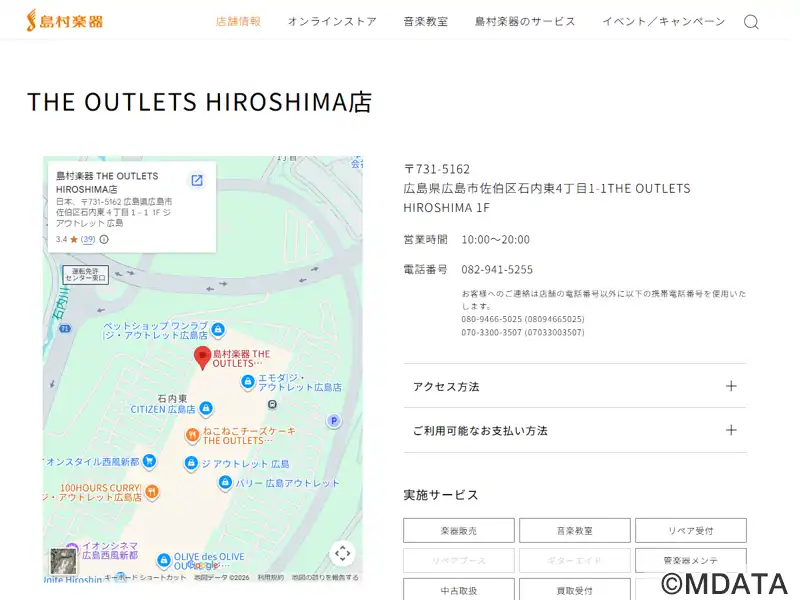Screen dimensions: 800x600
Task: Open 島村楽器のサービス menu item
Action: pos(525,21)
